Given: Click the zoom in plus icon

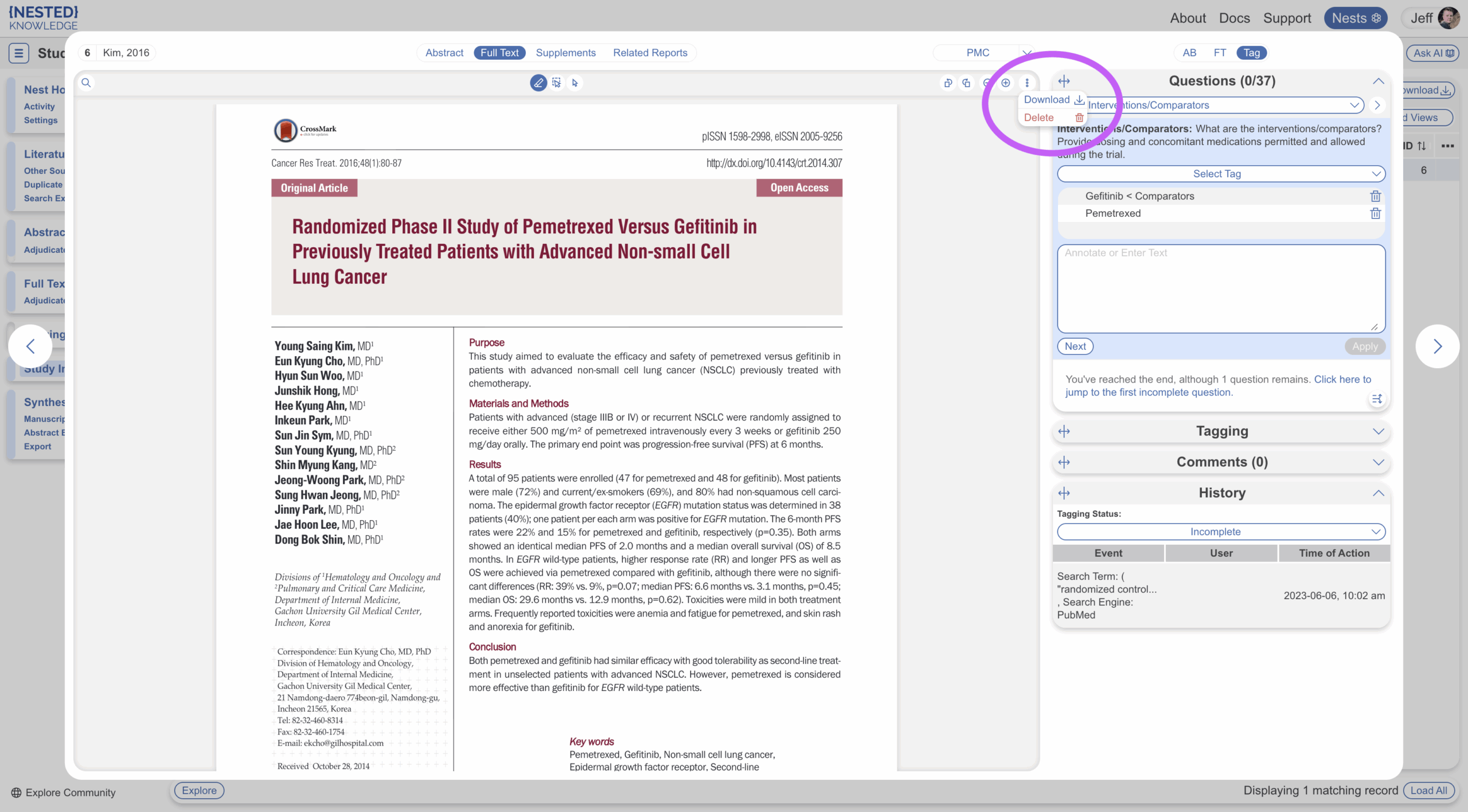Looking at the screenshot, I should [1005, 83].
